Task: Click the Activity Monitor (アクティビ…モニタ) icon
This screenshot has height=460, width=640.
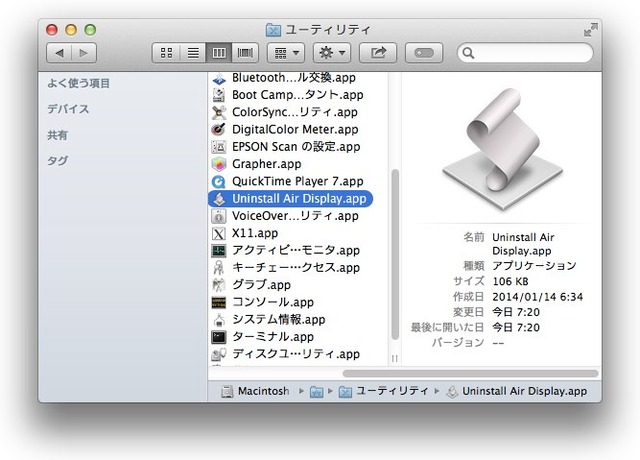Action: click(x=219, y=250)
